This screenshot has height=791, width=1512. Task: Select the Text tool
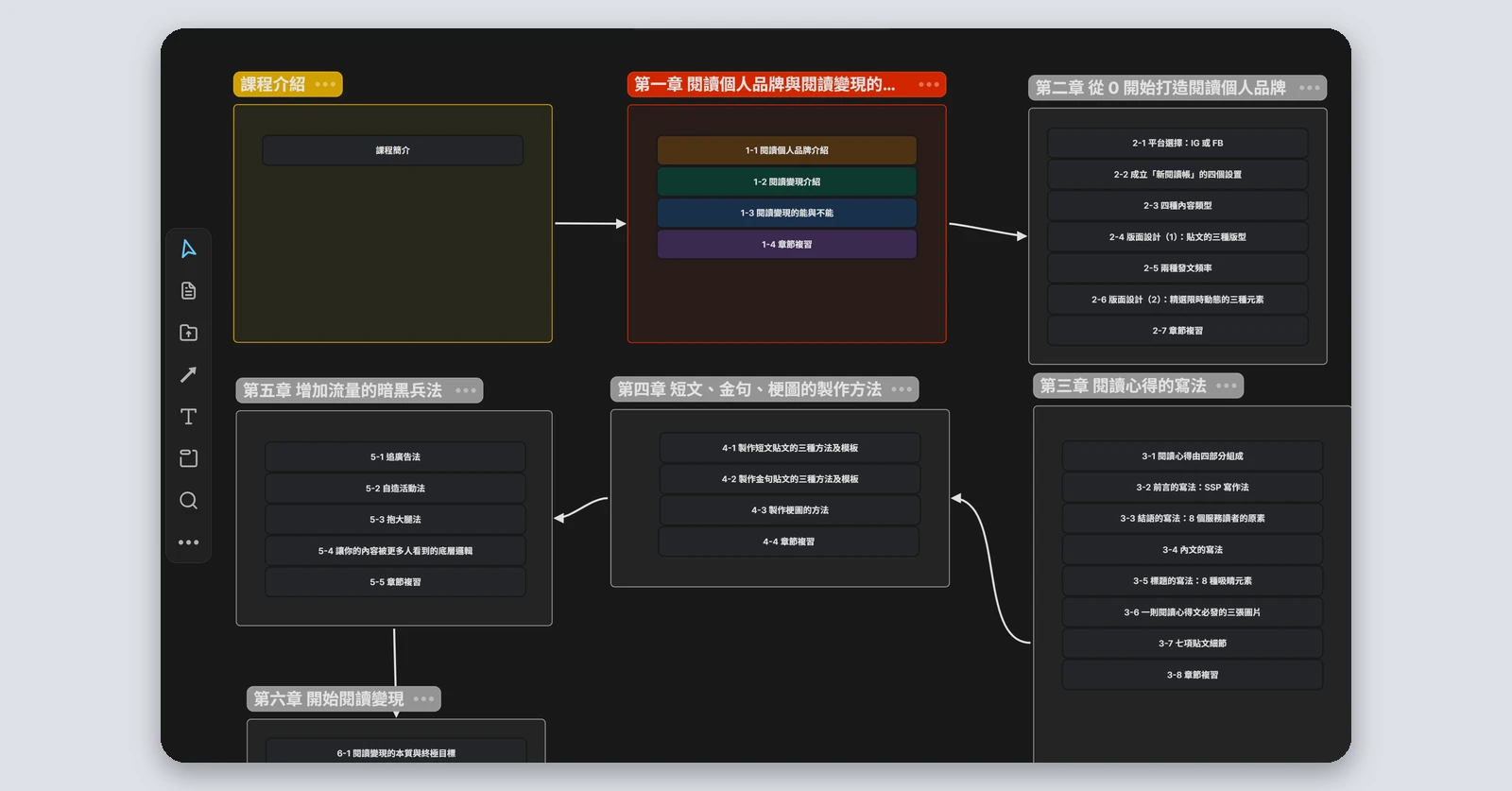coord(188,417)
